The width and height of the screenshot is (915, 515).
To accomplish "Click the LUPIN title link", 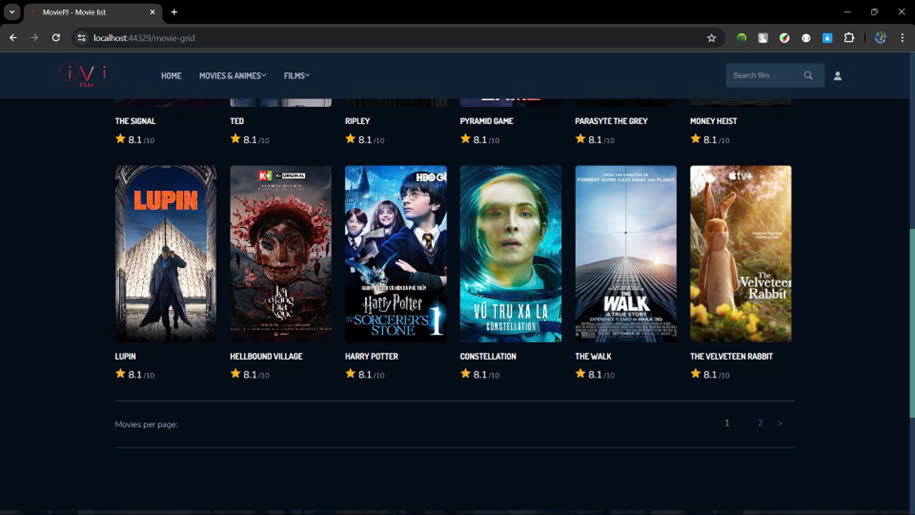I will [125, 356].
